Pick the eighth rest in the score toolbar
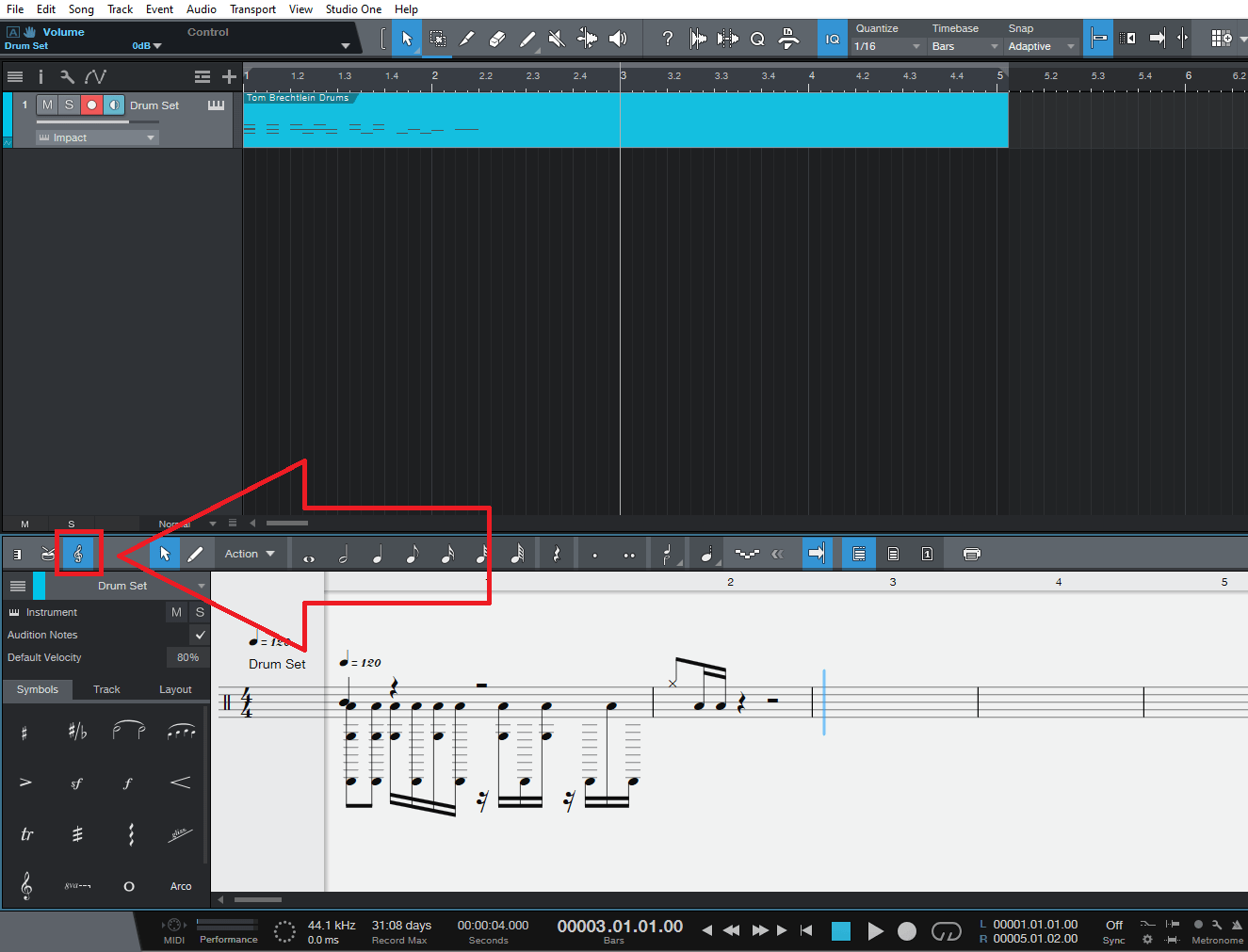The height and width of the screenshot is (952, 1248). click(x=556, y=553)
